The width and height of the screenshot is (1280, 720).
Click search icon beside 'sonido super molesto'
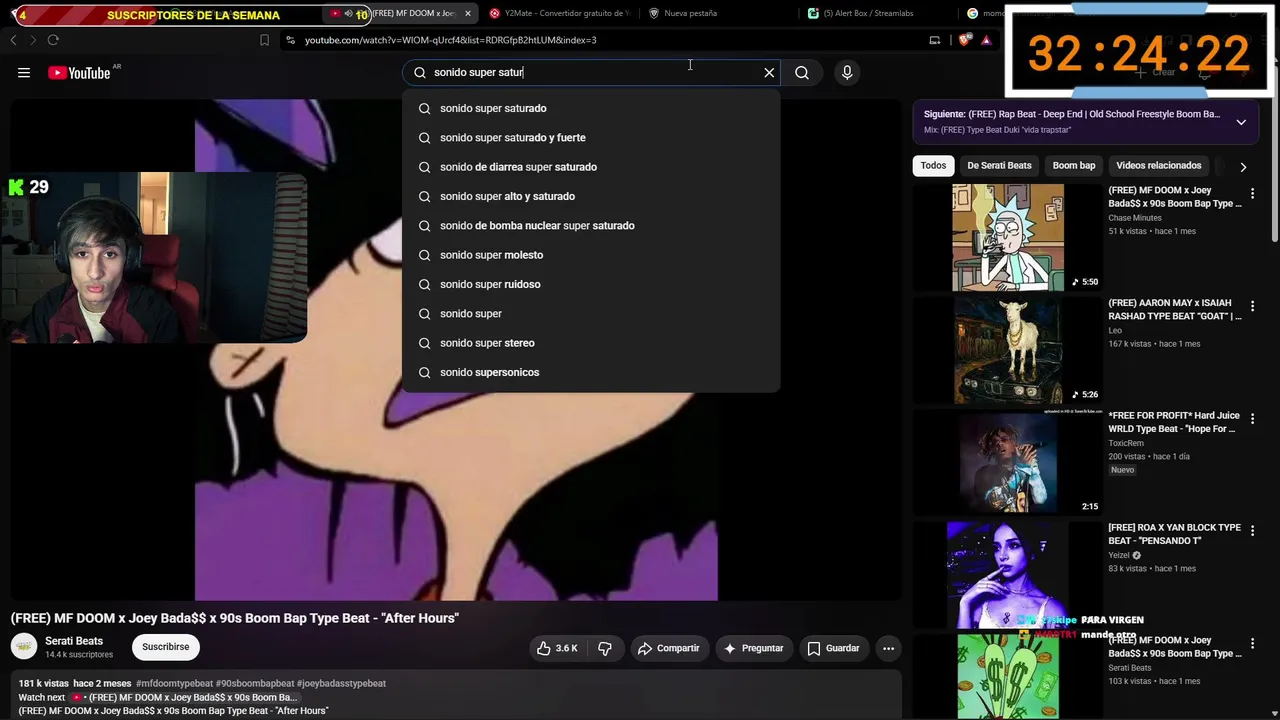424,255
